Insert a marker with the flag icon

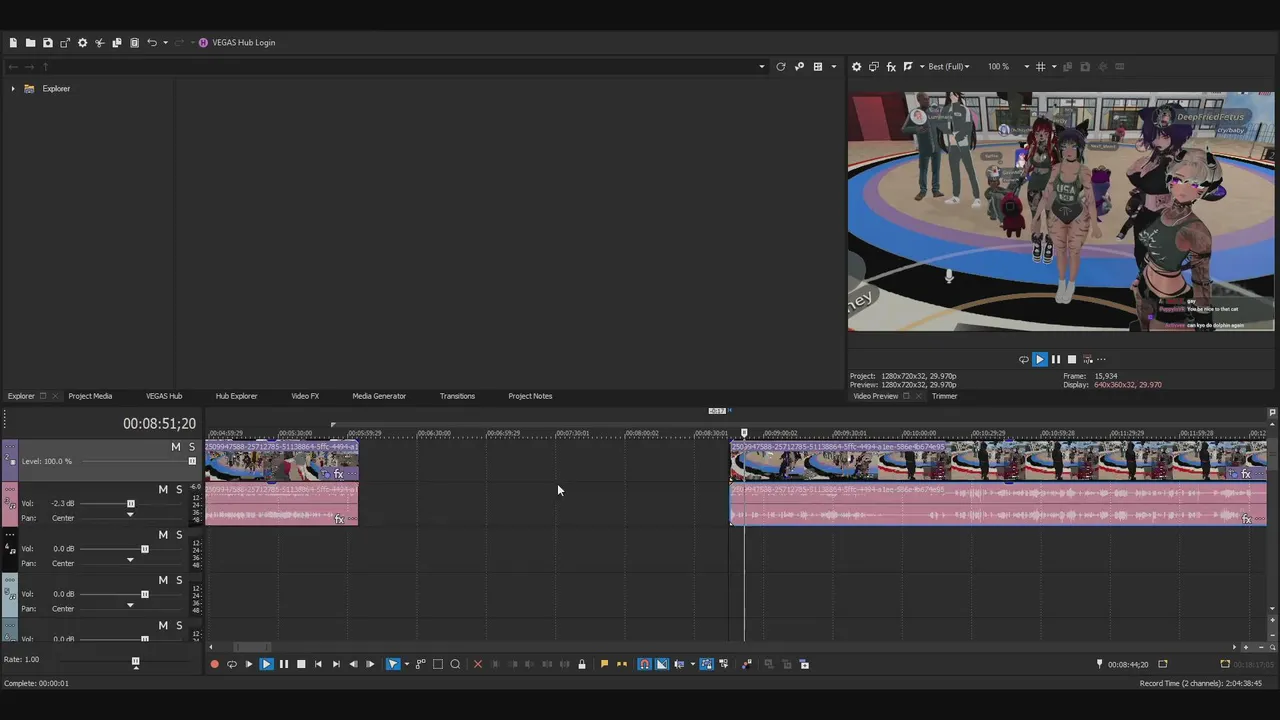tap(604, 664)
